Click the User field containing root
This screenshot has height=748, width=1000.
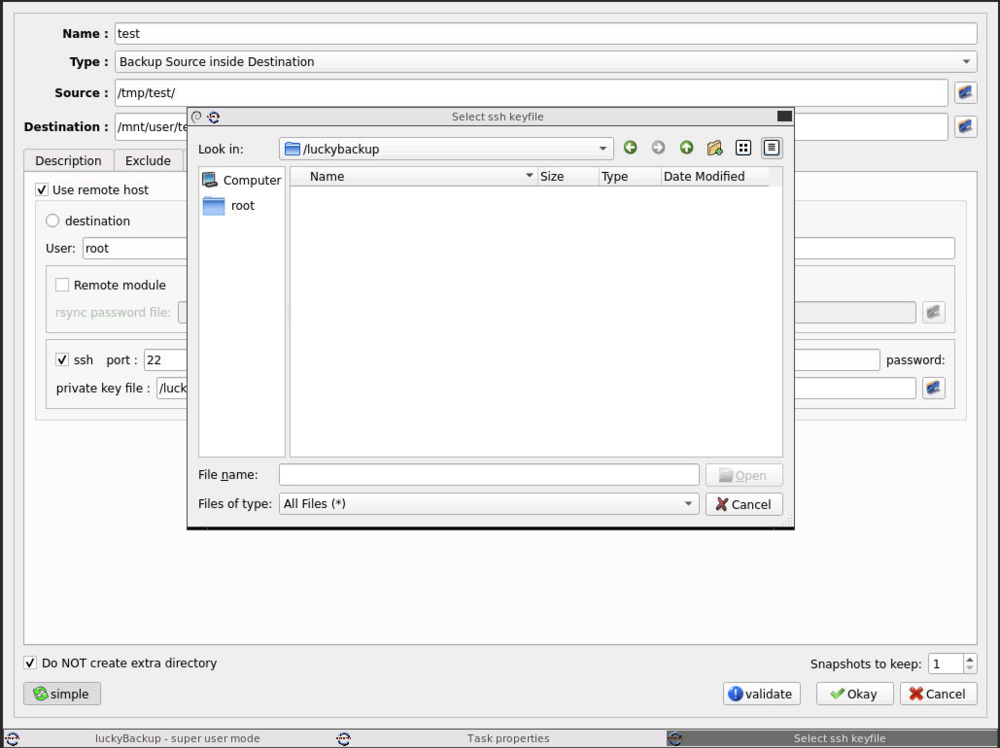point(135,248)
